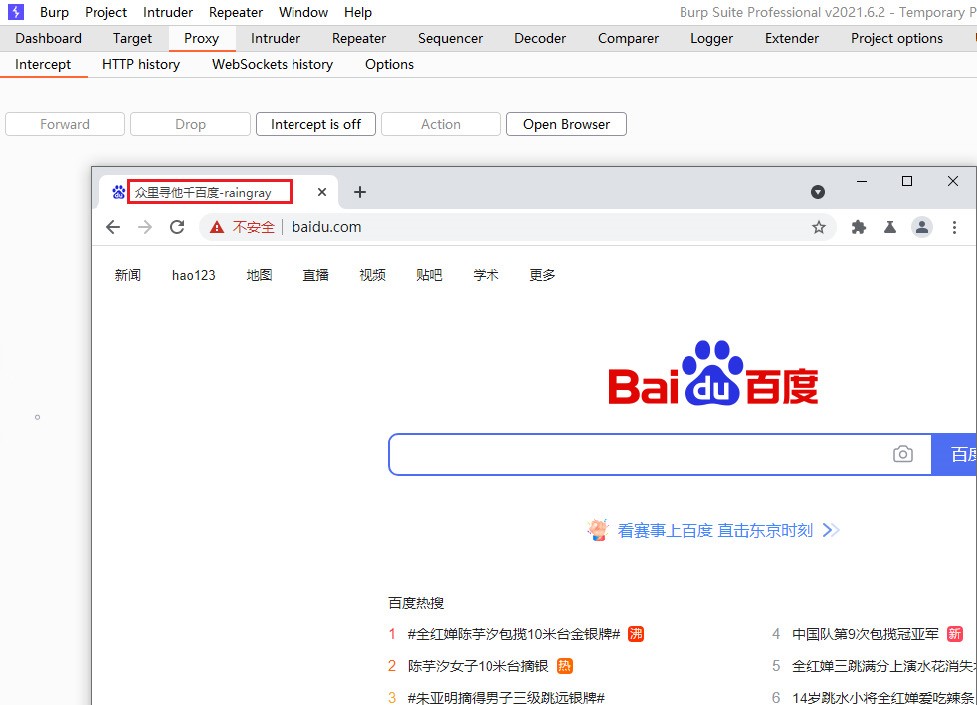The height and width of the screenshot is (705, 977).
Task: Click the Baidu logo image
Action: (x=713, y=373)
